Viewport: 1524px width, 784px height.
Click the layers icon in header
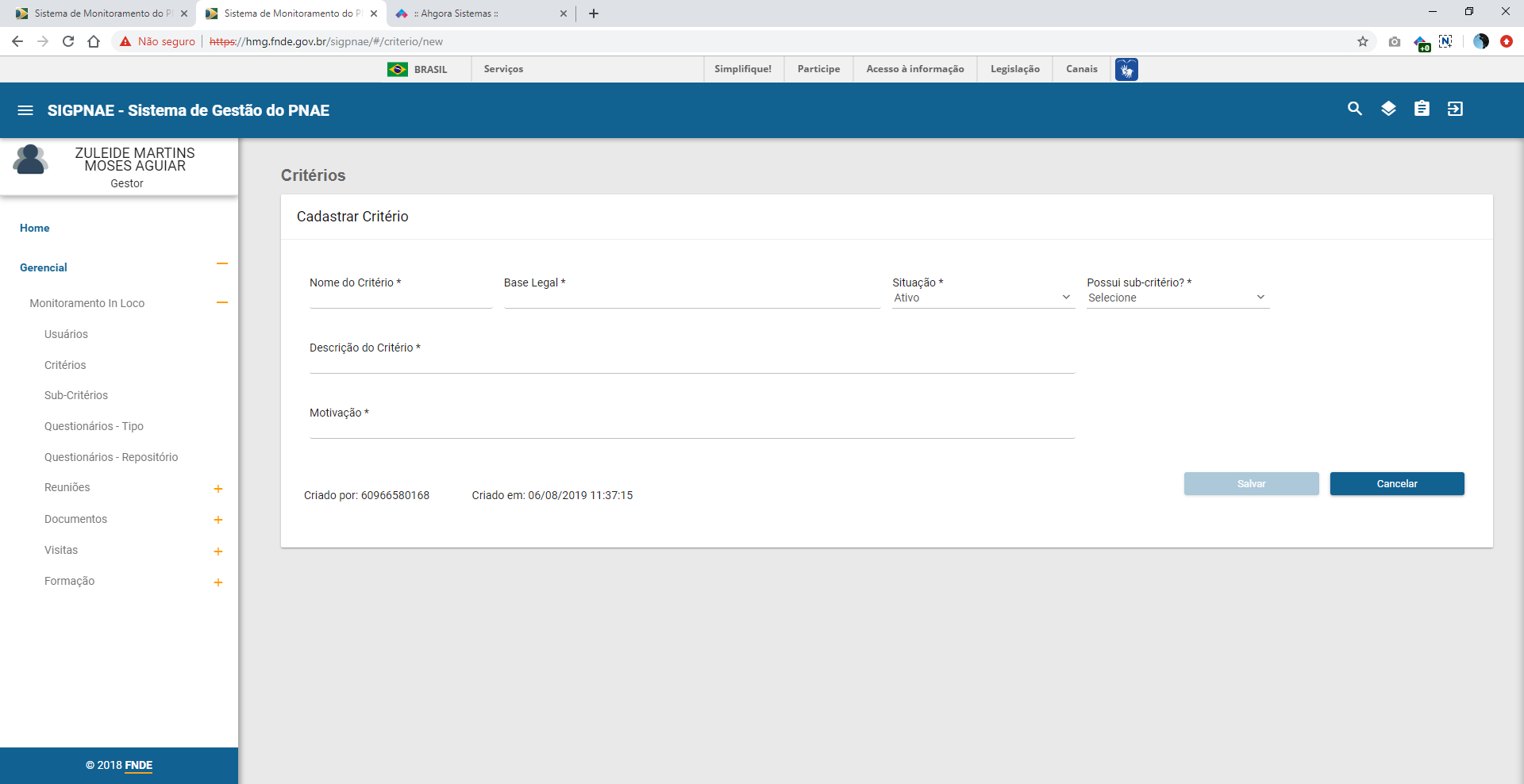[x=1387, y=110]
